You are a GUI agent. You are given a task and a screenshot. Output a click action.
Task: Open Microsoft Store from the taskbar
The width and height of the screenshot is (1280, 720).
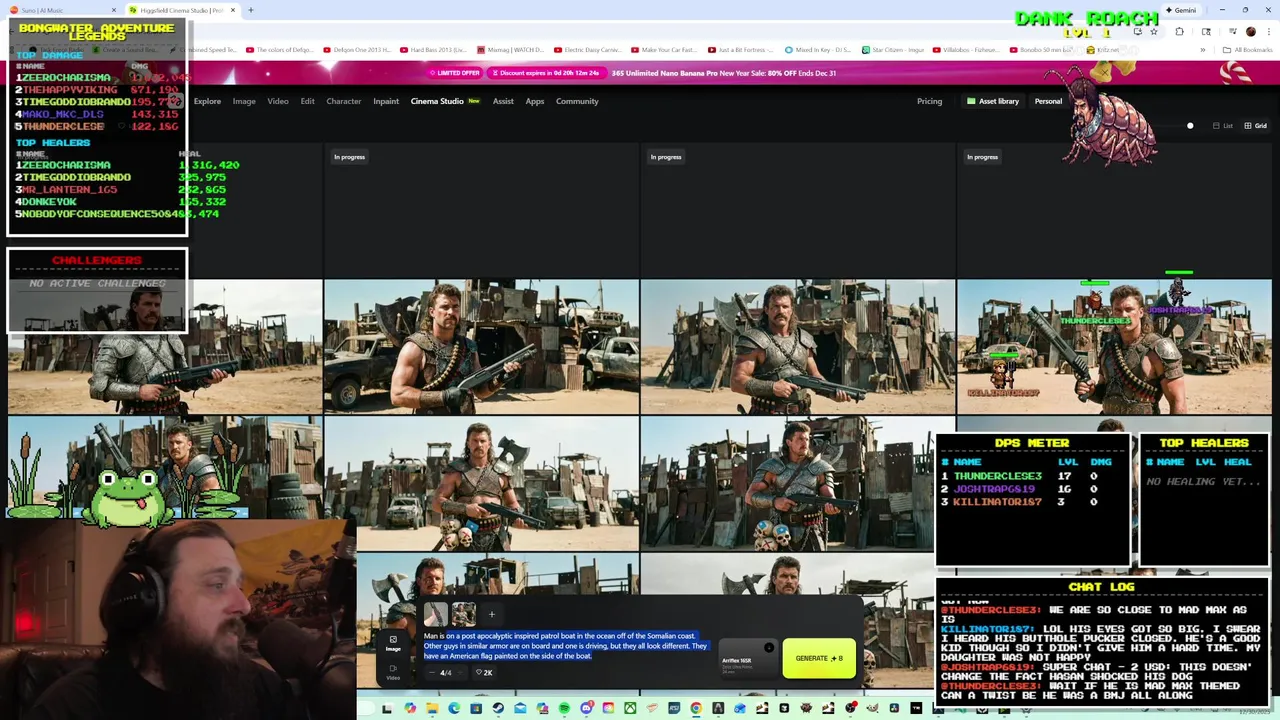(476, 708)
